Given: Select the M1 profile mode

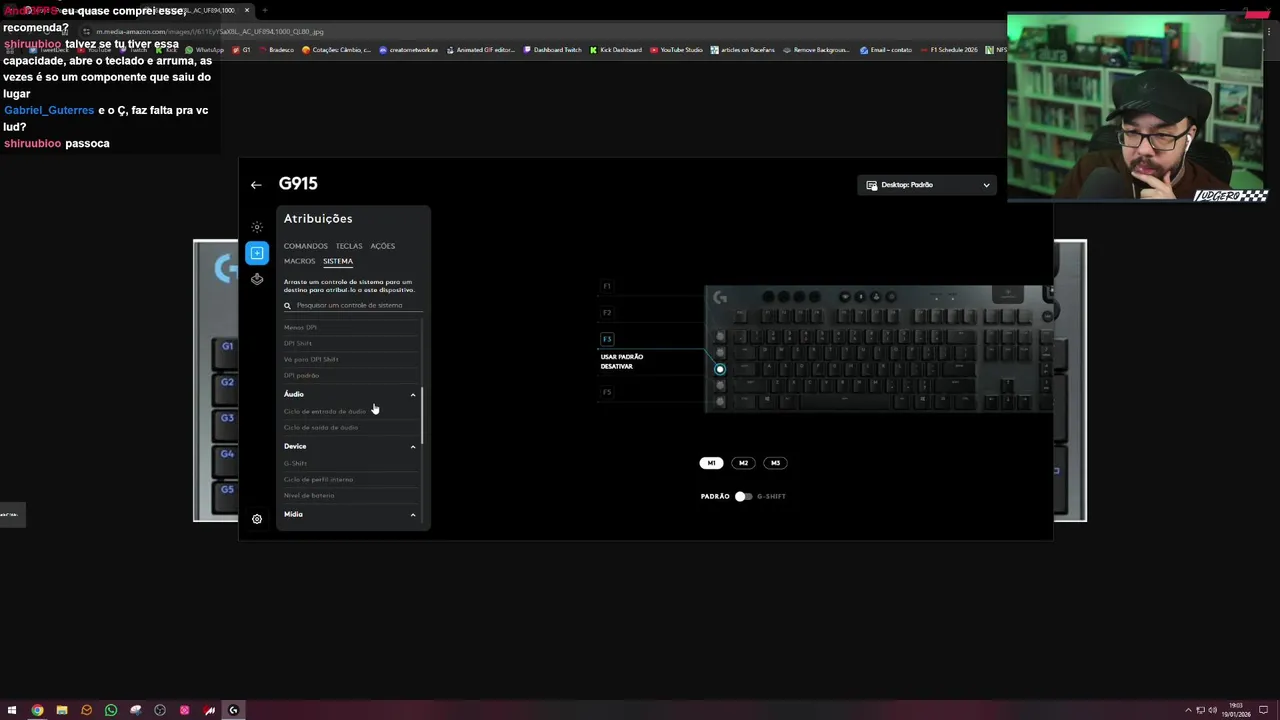Looking at the screenshot, I should (x=711, y=463).
